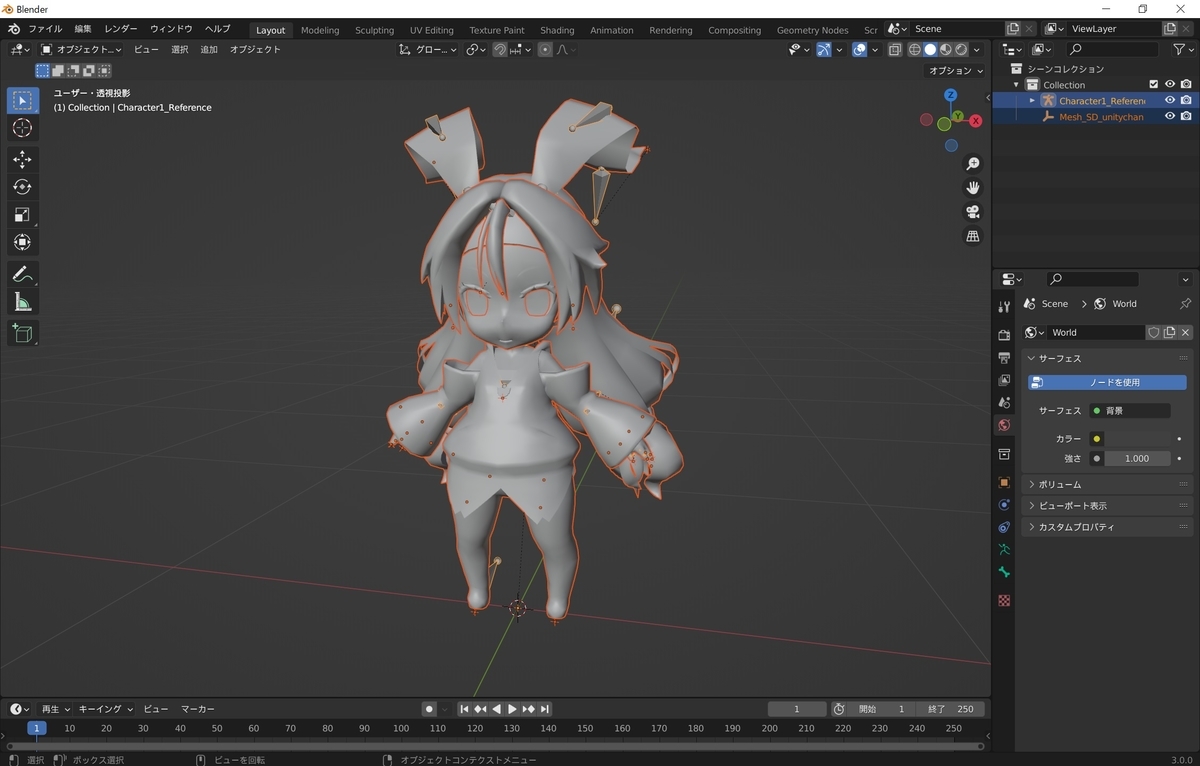The image size is (1200, 766).
Task: Click the pan view hand icon
Action: 972,188
